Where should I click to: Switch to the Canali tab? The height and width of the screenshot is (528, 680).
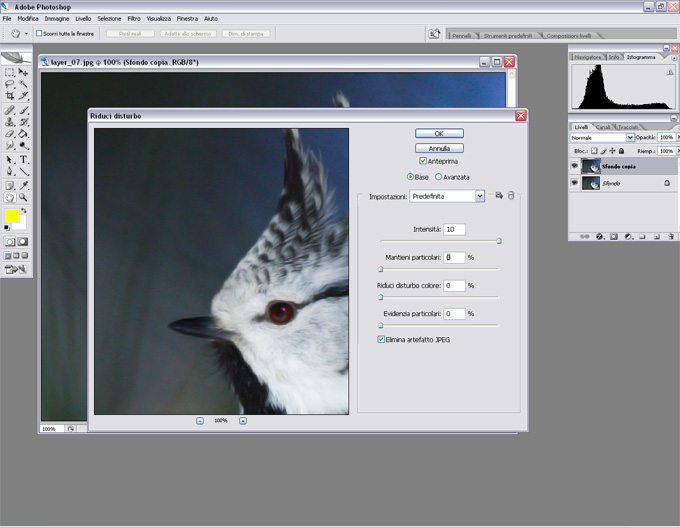coord(603,127)
